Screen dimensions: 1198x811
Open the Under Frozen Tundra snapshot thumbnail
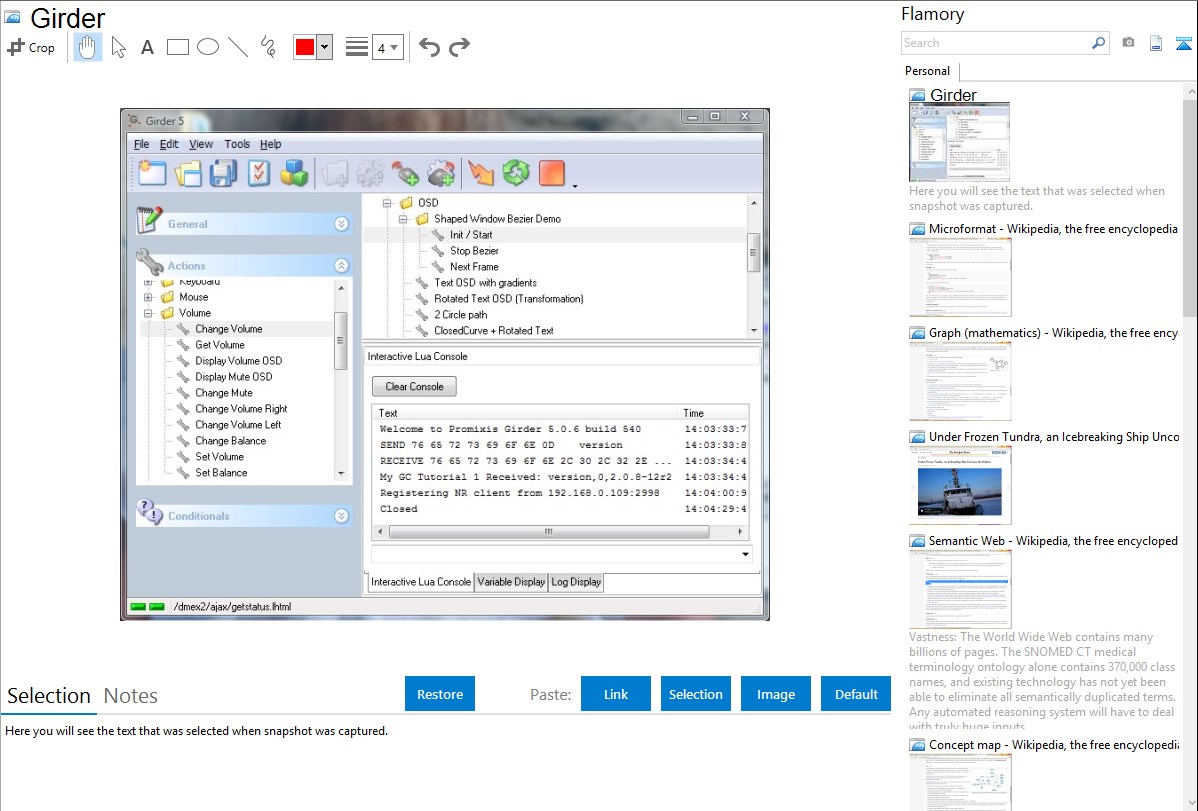click(x=960, y=486)
